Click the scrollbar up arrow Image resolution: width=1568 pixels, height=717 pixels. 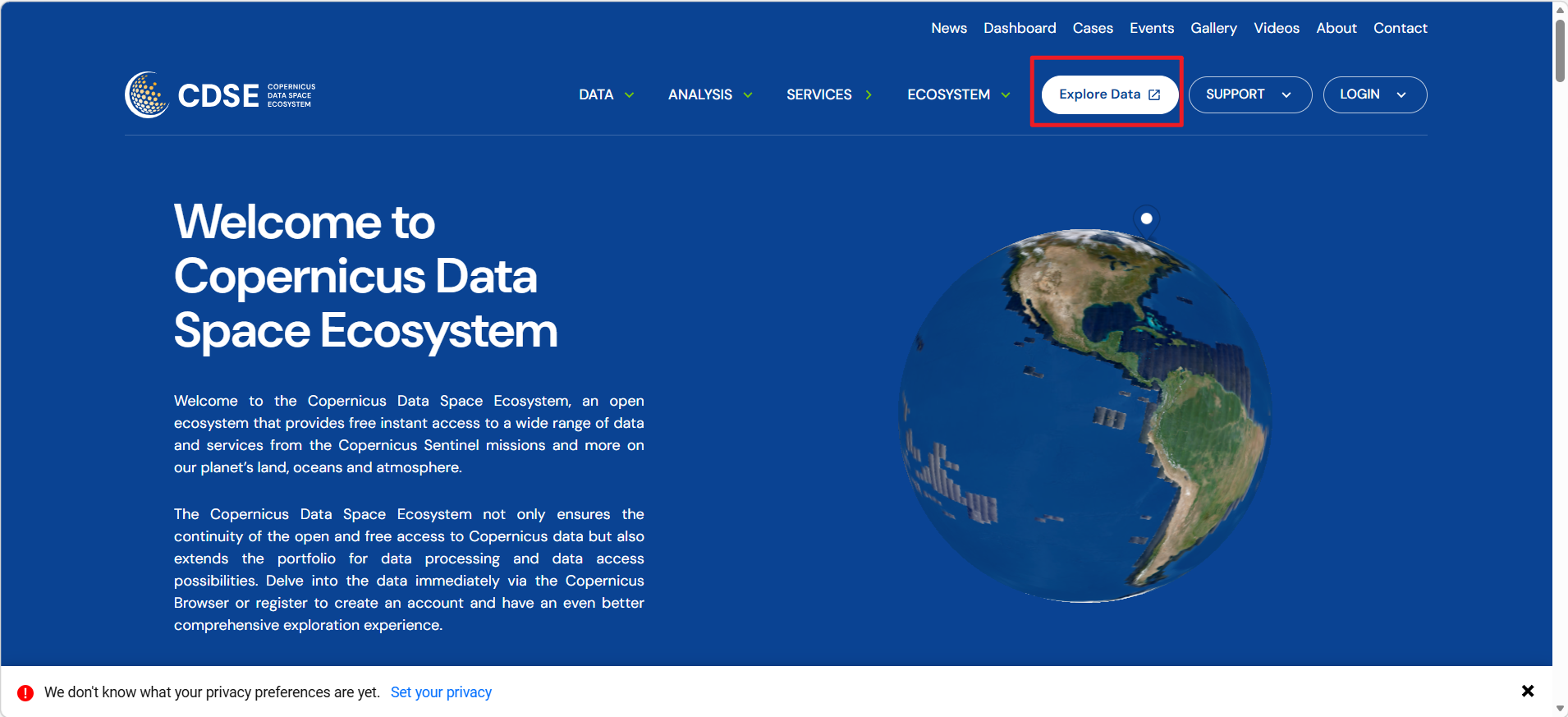(x=1560, y=9)
